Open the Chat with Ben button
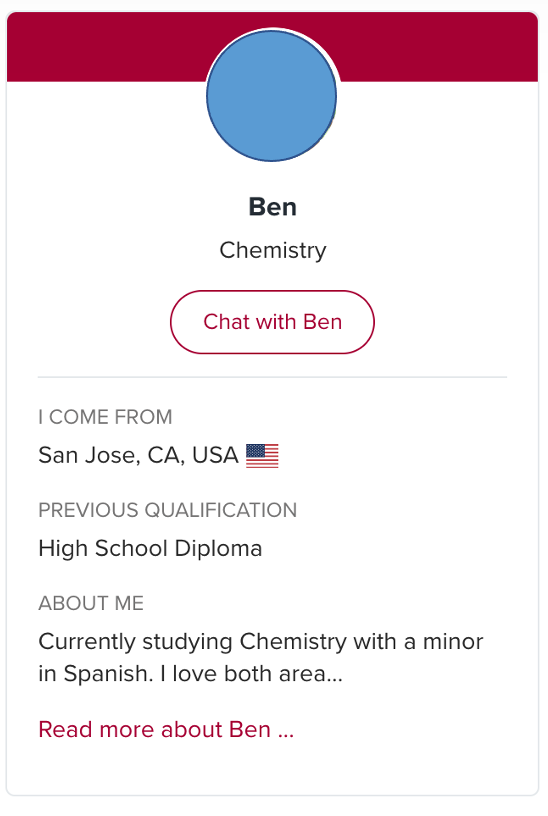This screenshot has height=816, width=548. pyautogui.click(x=272, y=322)
